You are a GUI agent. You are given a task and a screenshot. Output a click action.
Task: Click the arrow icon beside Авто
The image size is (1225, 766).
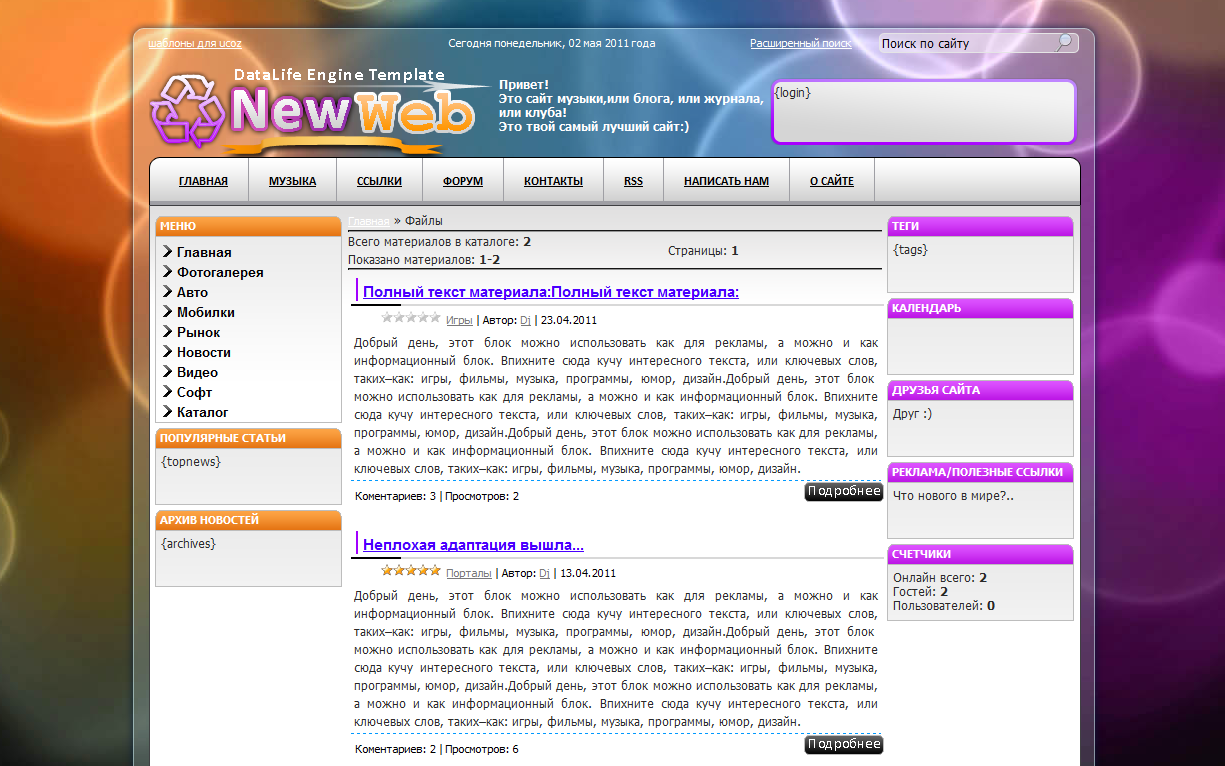click(167, 292)
